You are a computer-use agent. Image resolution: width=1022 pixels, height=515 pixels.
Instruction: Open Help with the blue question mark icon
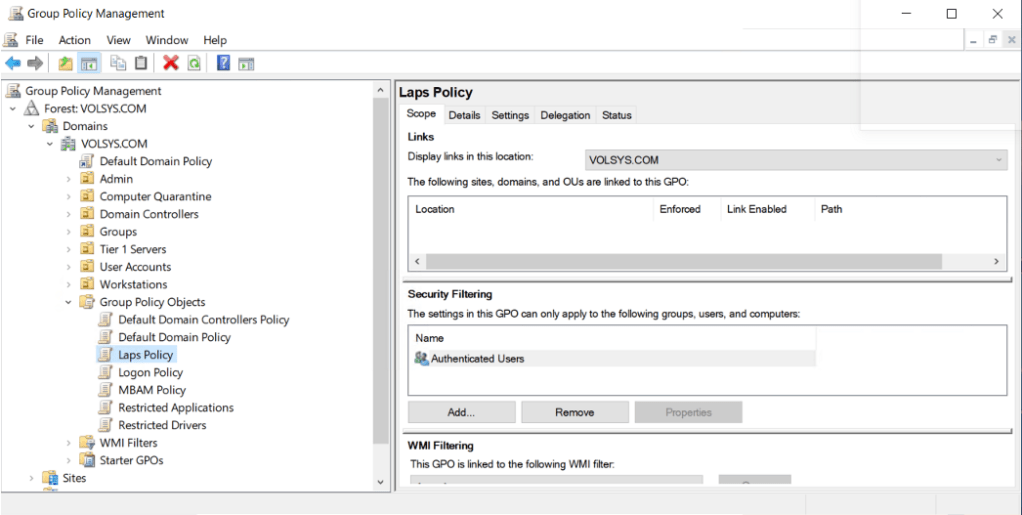point(224,63)
